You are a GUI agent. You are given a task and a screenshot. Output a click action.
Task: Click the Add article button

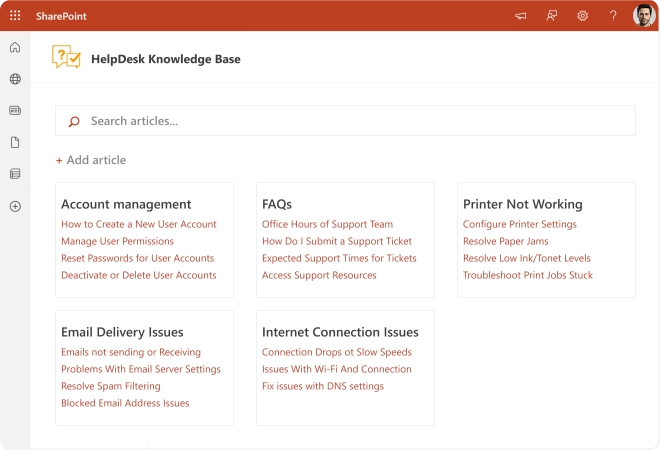pos(91,160)
